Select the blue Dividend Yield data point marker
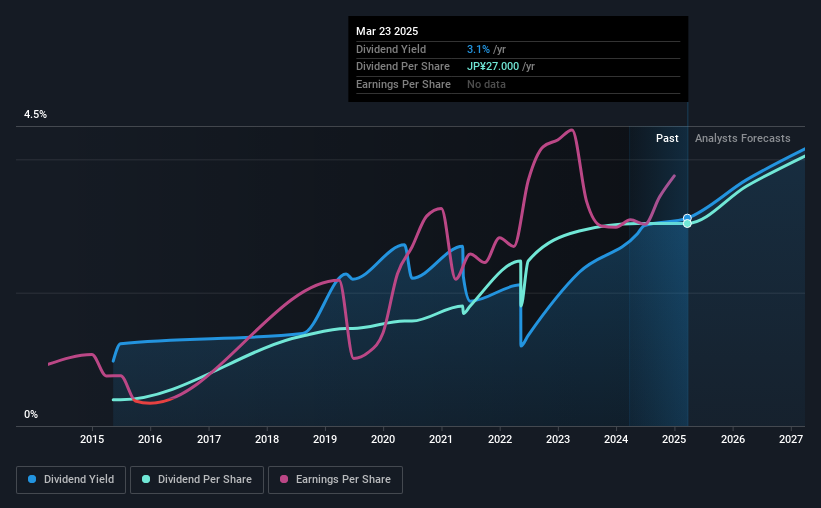Image resolution: width=821 pixels, height=508 pixels. point(687,218)
